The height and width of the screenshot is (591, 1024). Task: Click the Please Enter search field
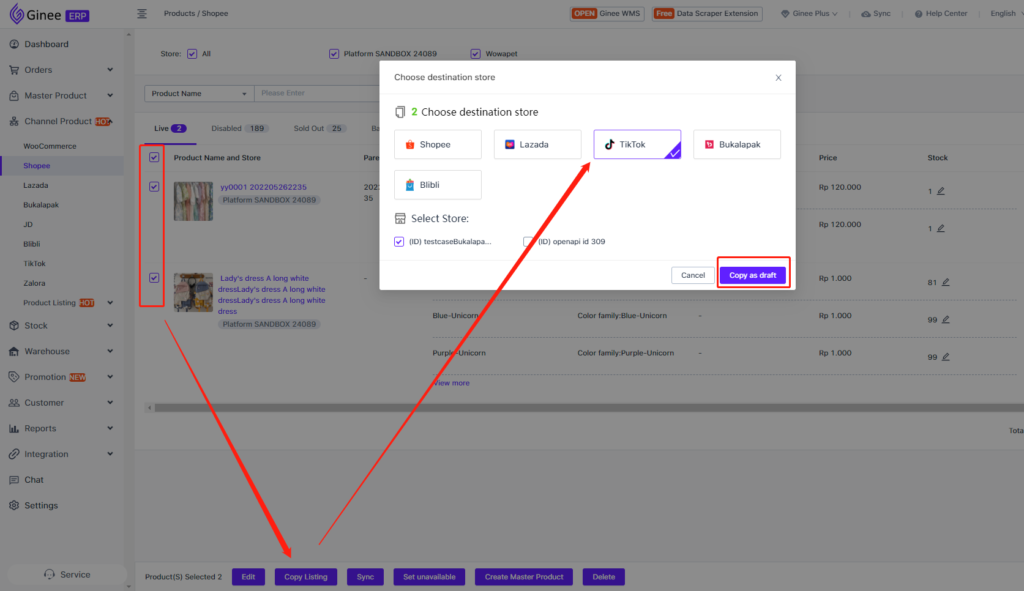[317, 93]
